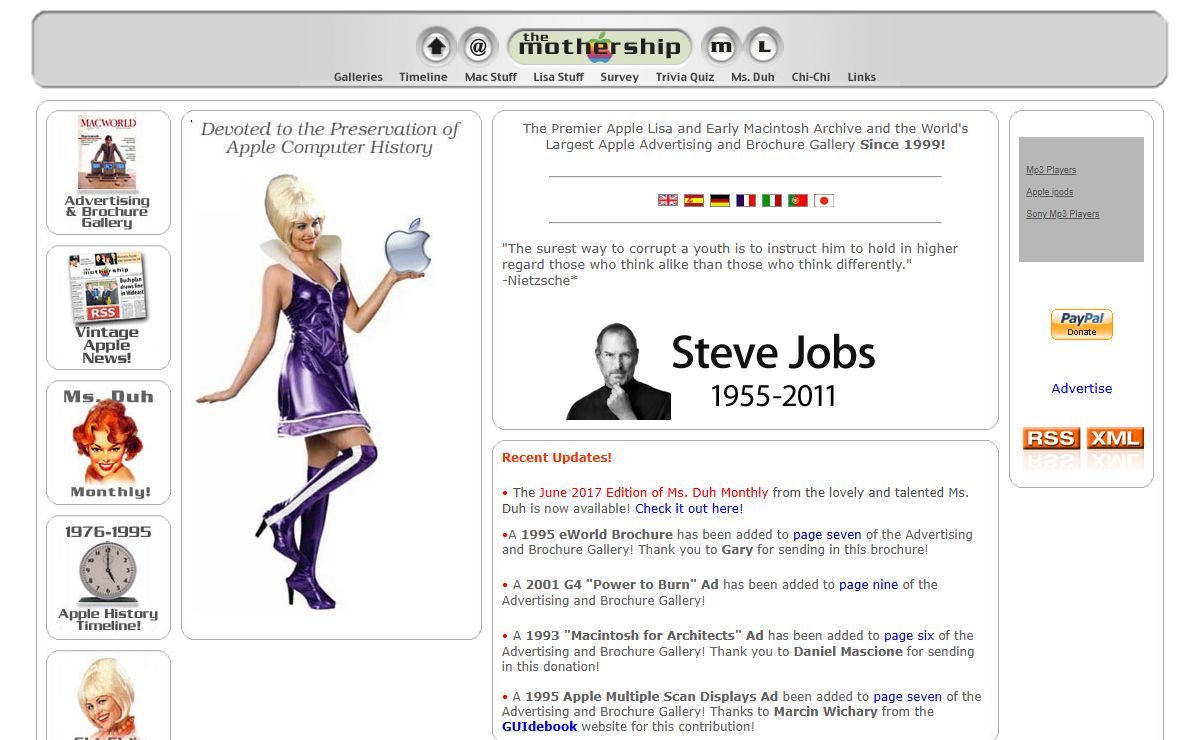Viewport: 1200px width, 740px height.
Task: Click the "-Nietzsche*" attribution text
Action: click(x=540, y=280)
